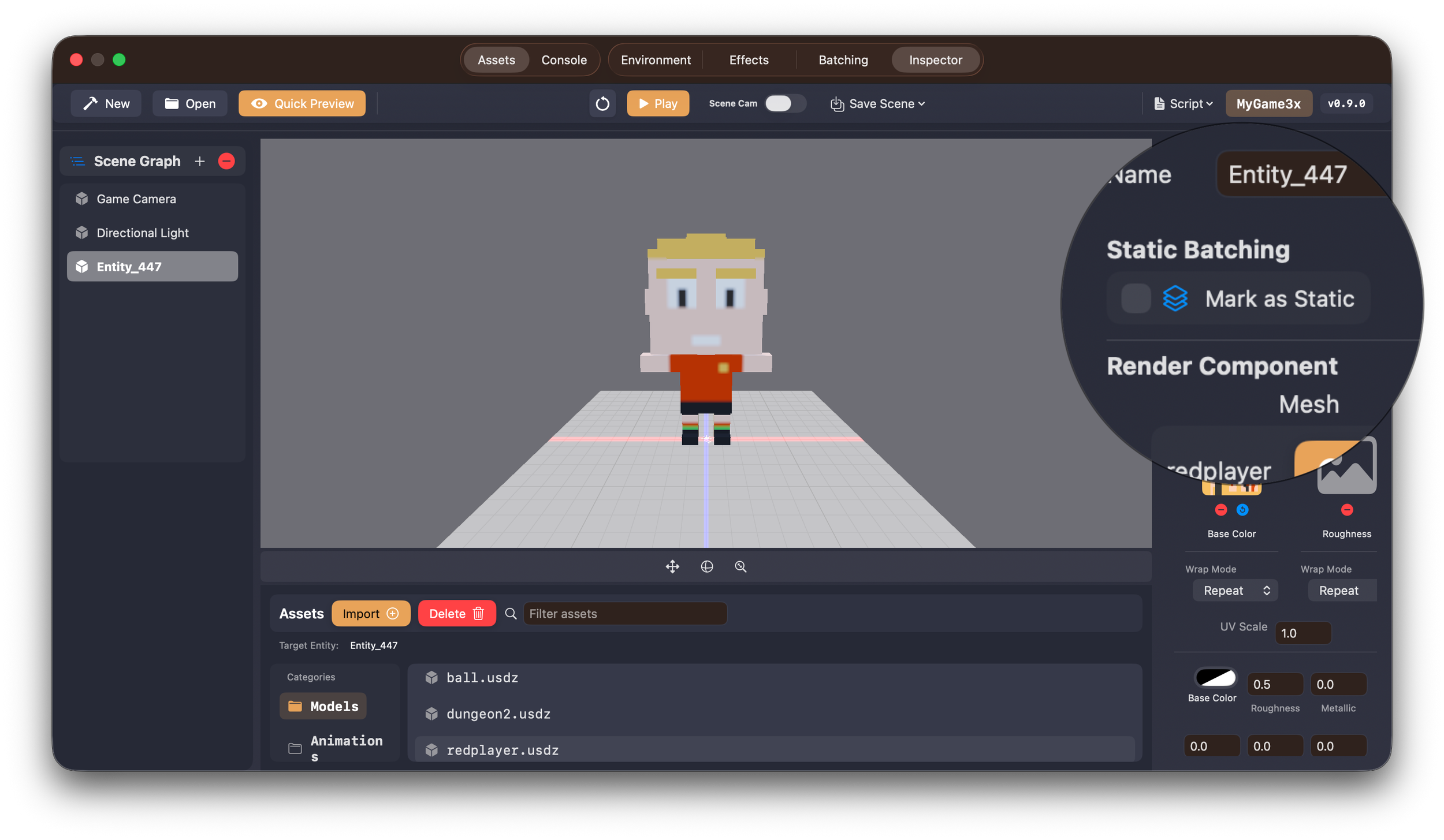1444x840 pixels.
Task: Open the Batching tab
Action: 843,60
